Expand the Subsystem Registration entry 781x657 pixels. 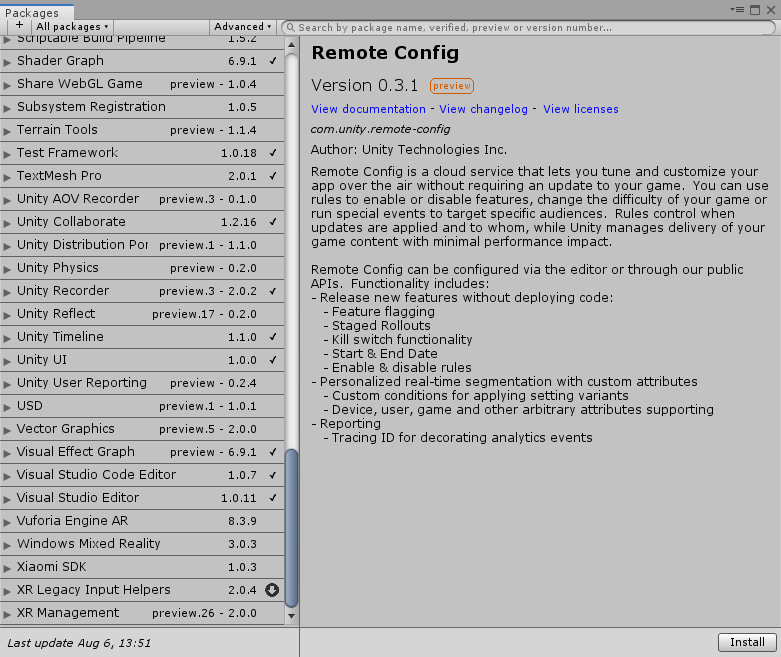(7, 108)
